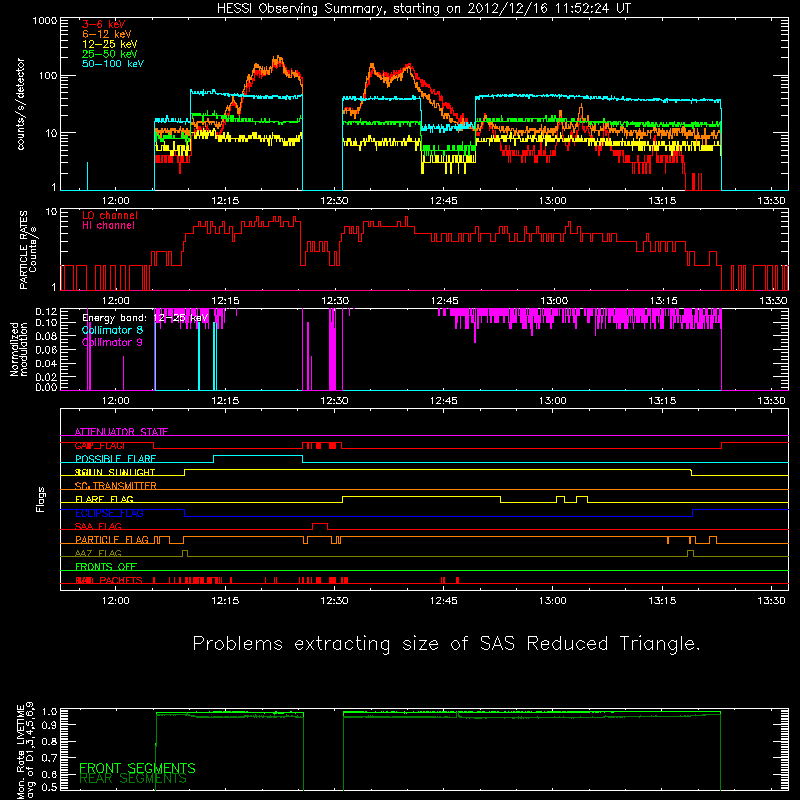Click the '1.0' livetime tick label
Image resolution: width=800 pixels, height=800 pixels.
(x=49, y=711)
